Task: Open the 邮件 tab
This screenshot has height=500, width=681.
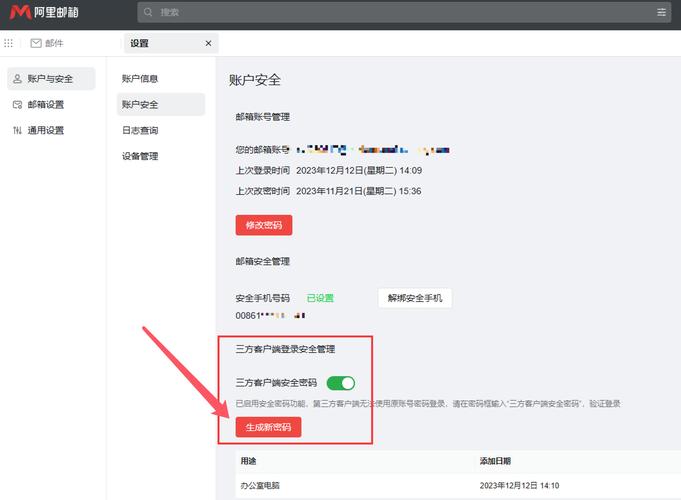Action: pos(47,43)
